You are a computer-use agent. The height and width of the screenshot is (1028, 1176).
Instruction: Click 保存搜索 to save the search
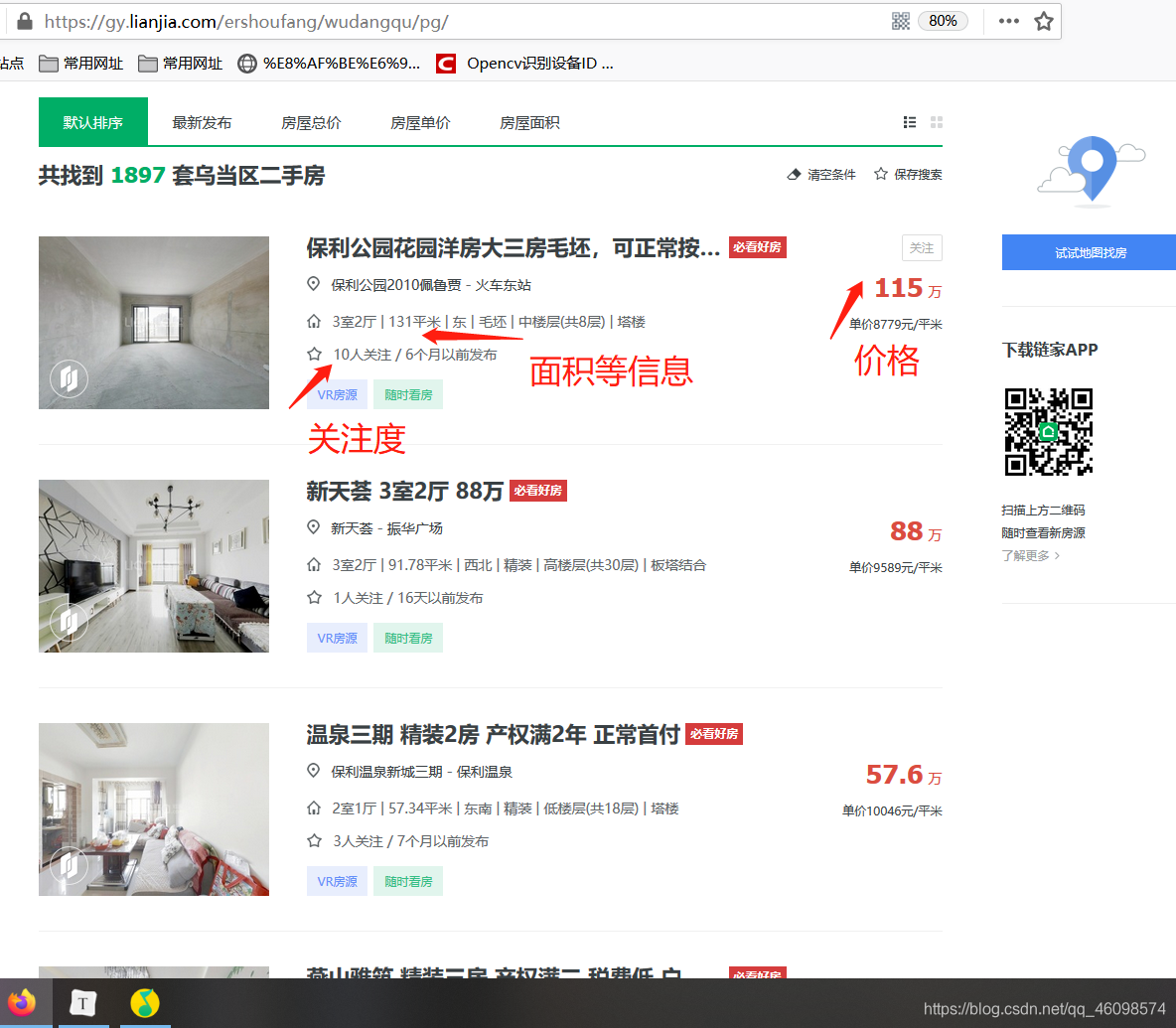[x=908, y=175]
